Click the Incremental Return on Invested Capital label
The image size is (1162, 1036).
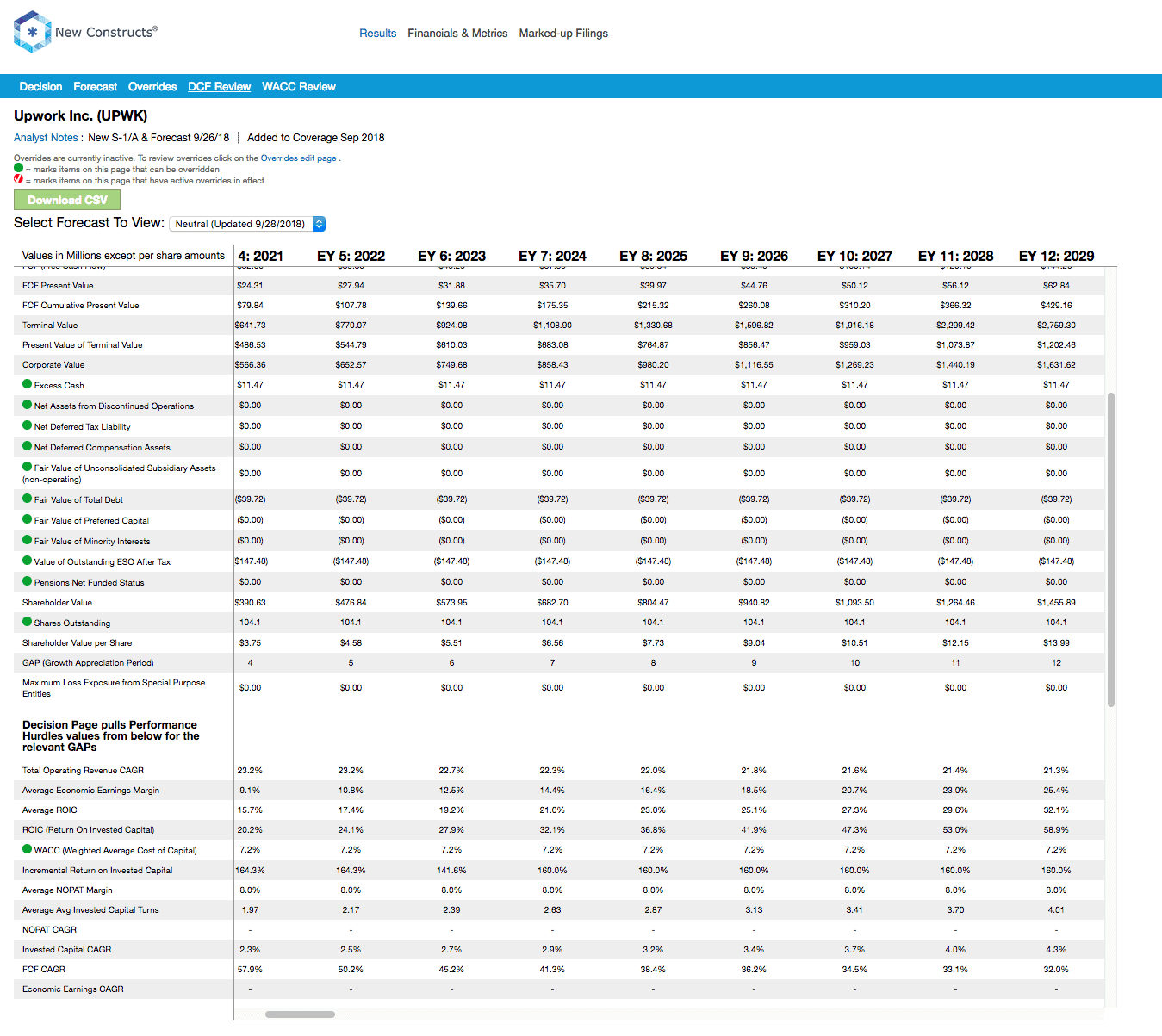97,871
